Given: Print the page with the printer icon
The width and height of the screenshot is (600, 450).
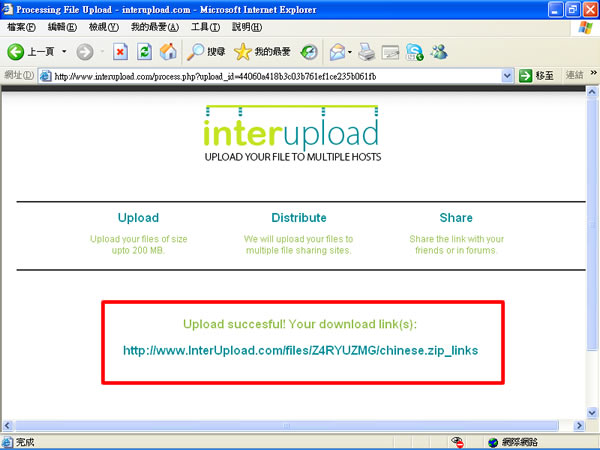Looking at the screenshot, I should coord(367,52).
